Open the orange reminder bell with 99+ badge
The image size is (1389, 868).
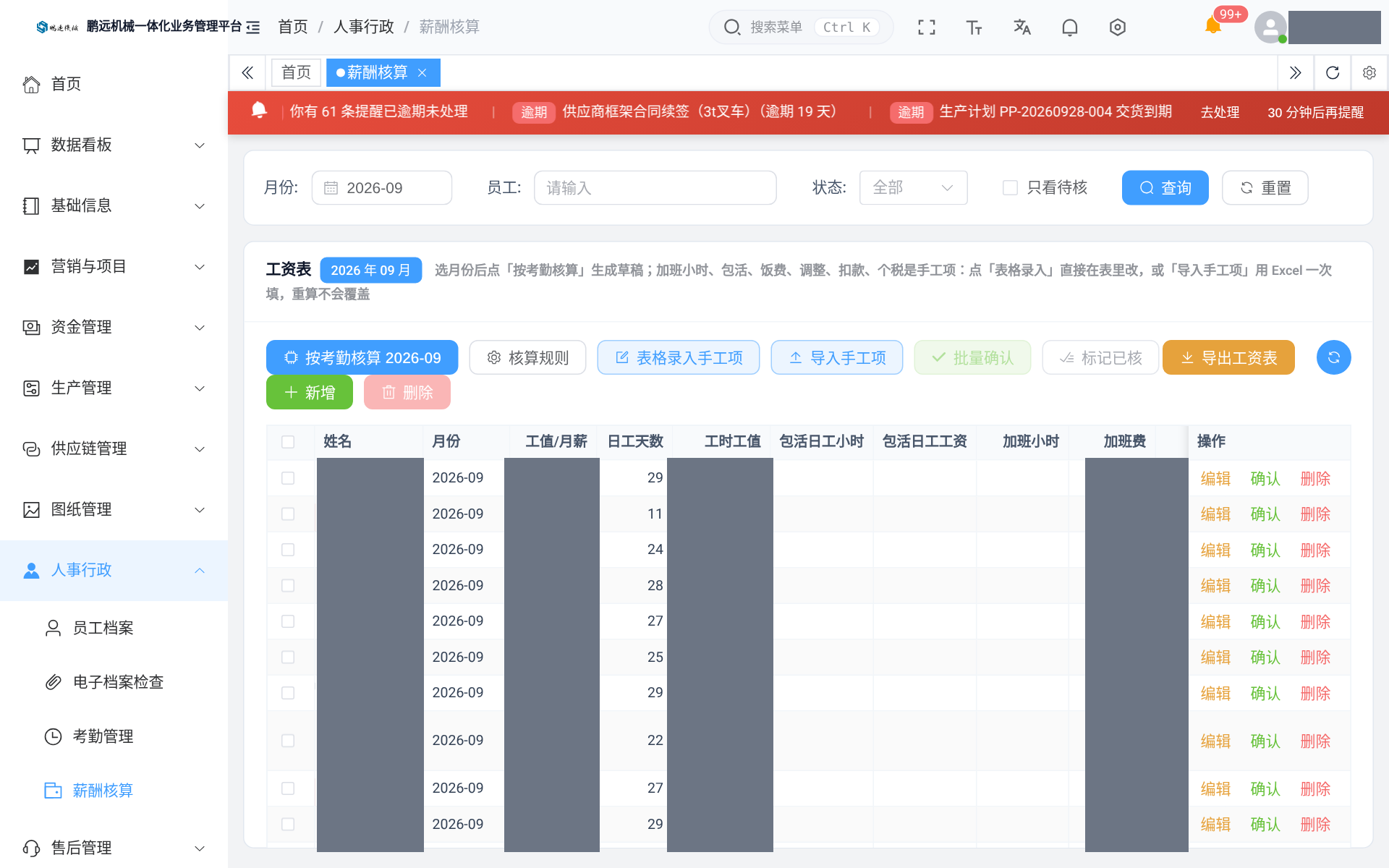pyautogui.click(x=1213, y=26)
